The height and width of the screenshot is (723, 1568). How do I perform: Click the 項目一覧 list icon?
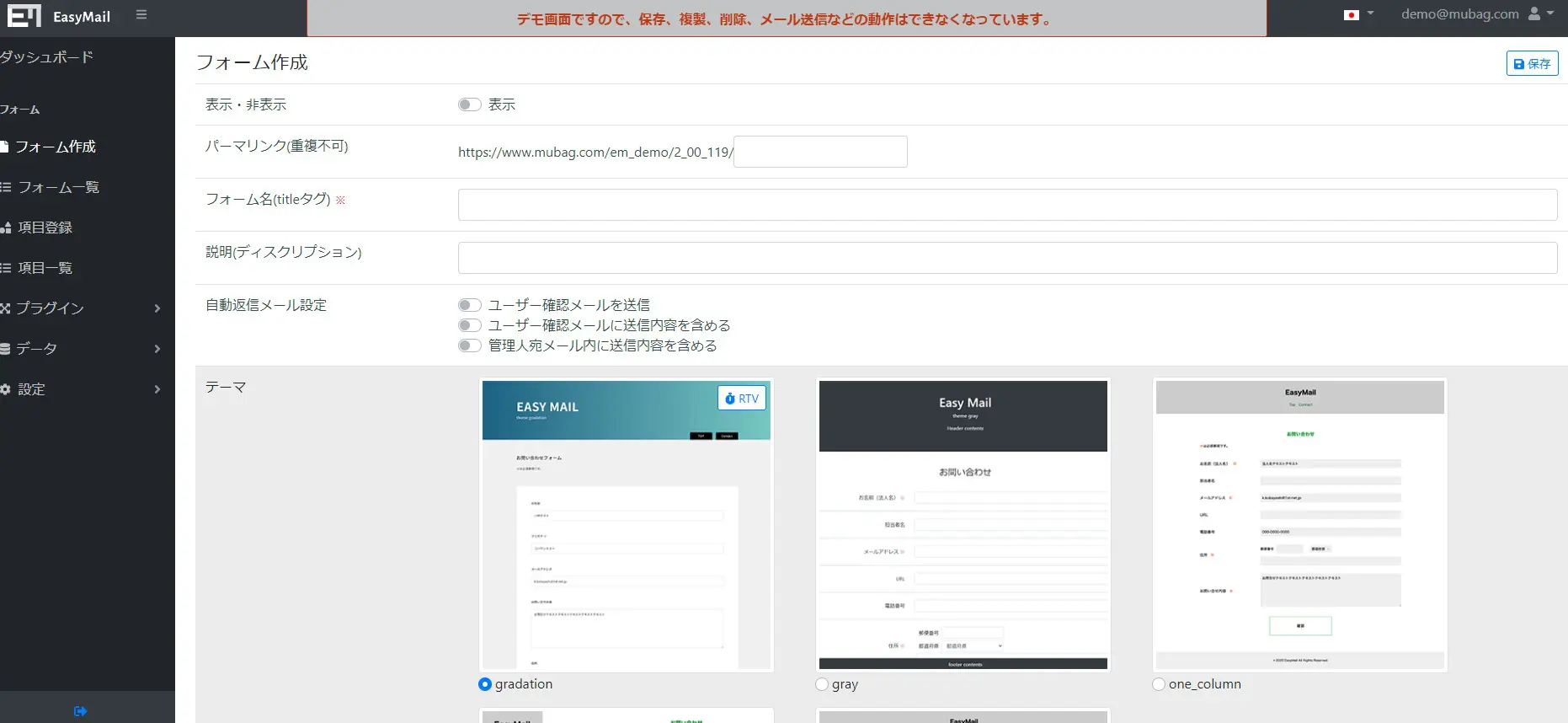pos(5,268)
